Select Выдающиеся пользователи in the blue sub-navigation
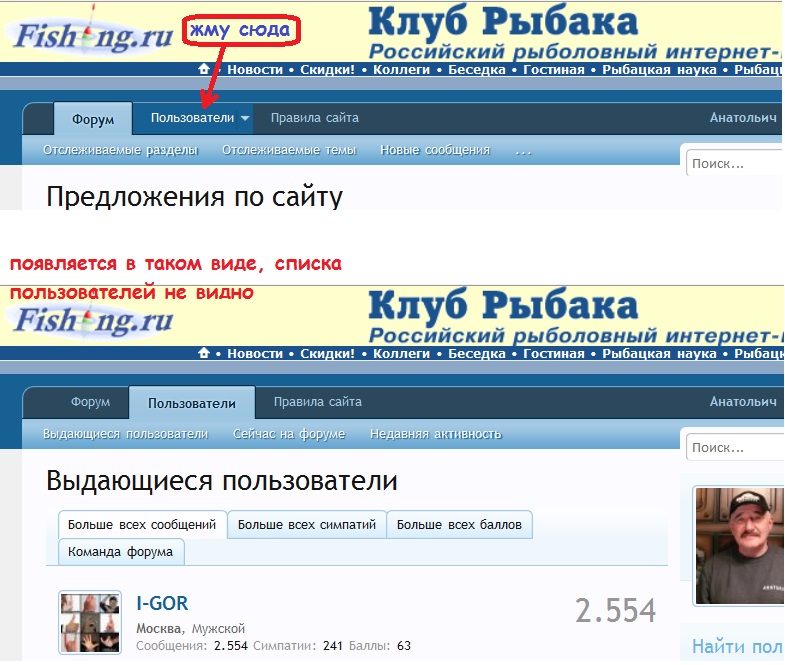The image size is (785, 665). (125, 434)
